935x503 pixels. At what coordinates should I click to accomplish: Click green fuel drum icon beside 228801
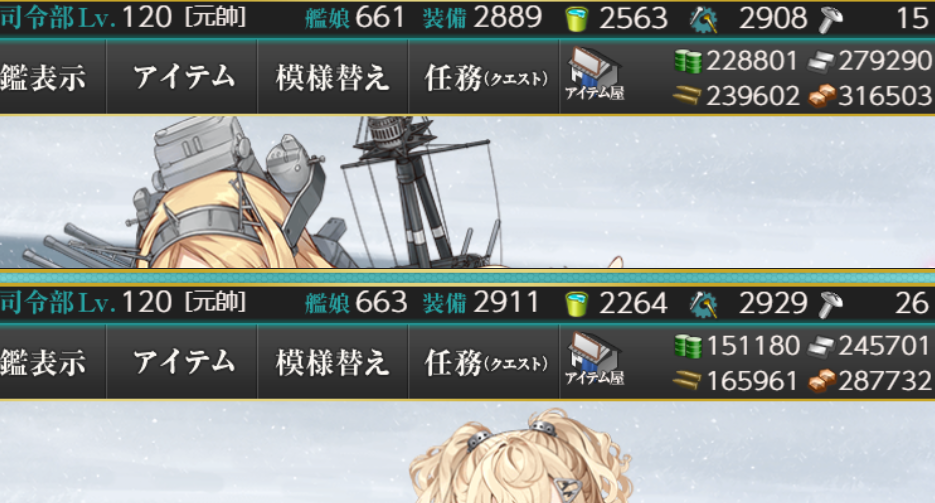688,61
